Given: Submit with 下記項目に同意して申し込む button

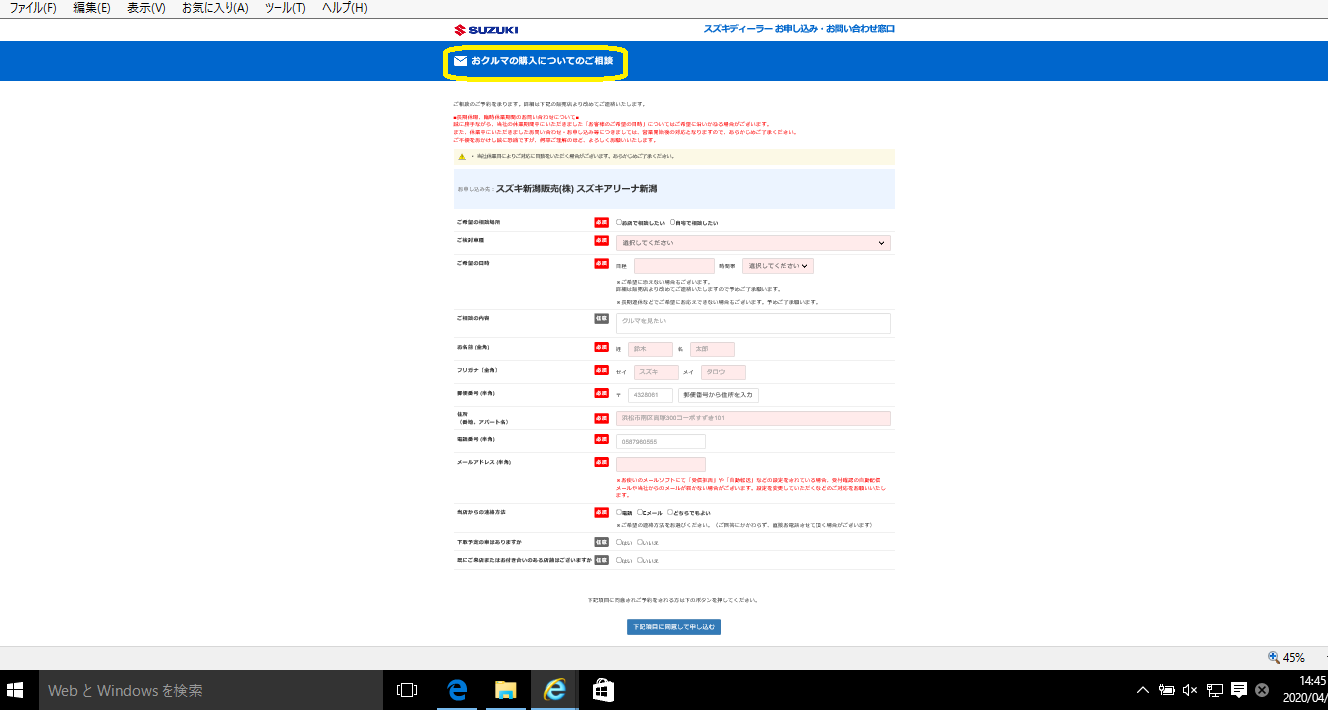Looking at the screenshot, I should tap(674, 627).
